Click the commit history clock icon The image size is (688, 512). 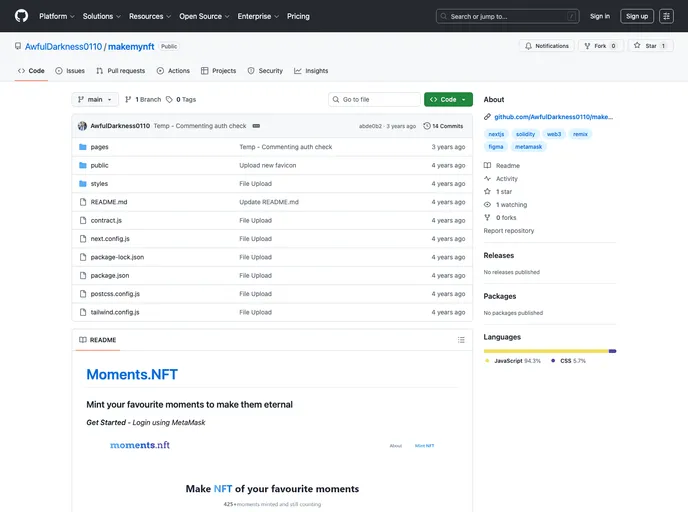(427, 126)
